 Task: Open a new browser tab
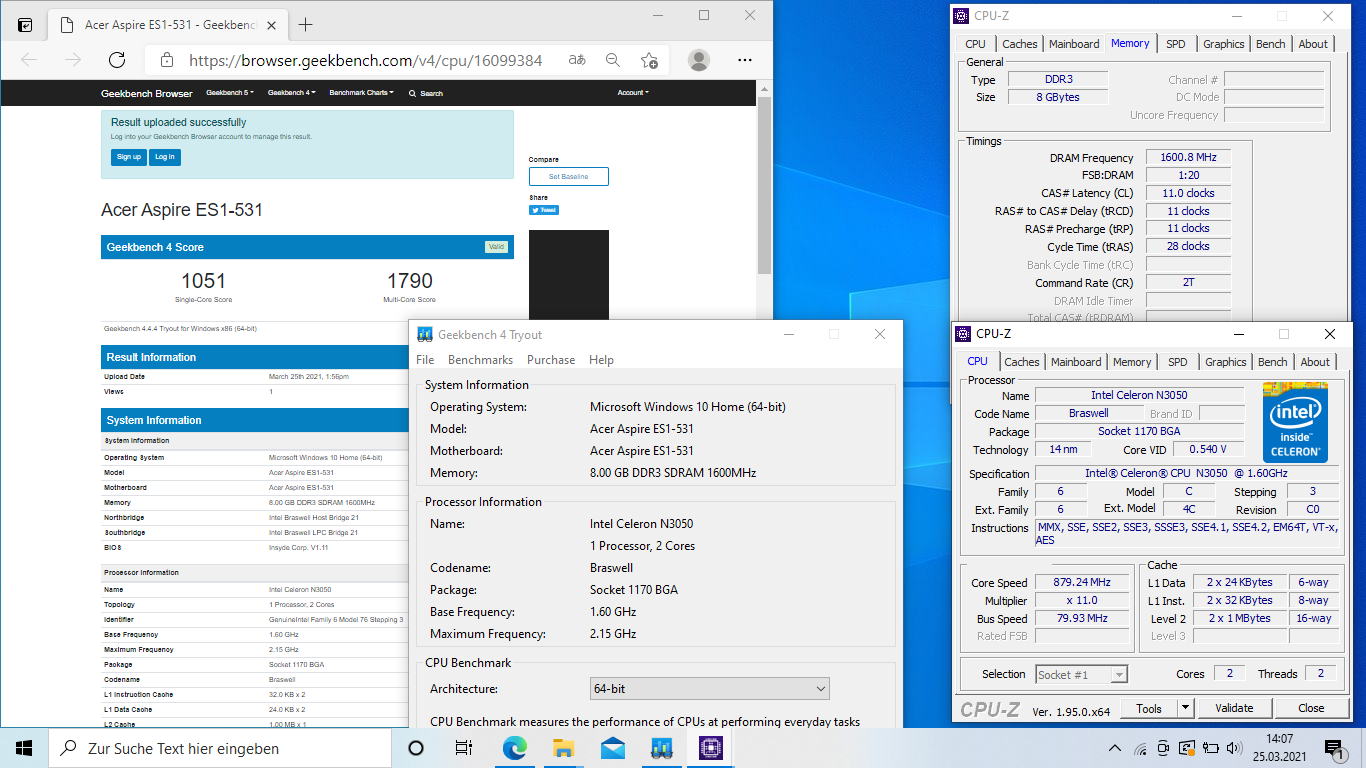(x=305, y=24)
